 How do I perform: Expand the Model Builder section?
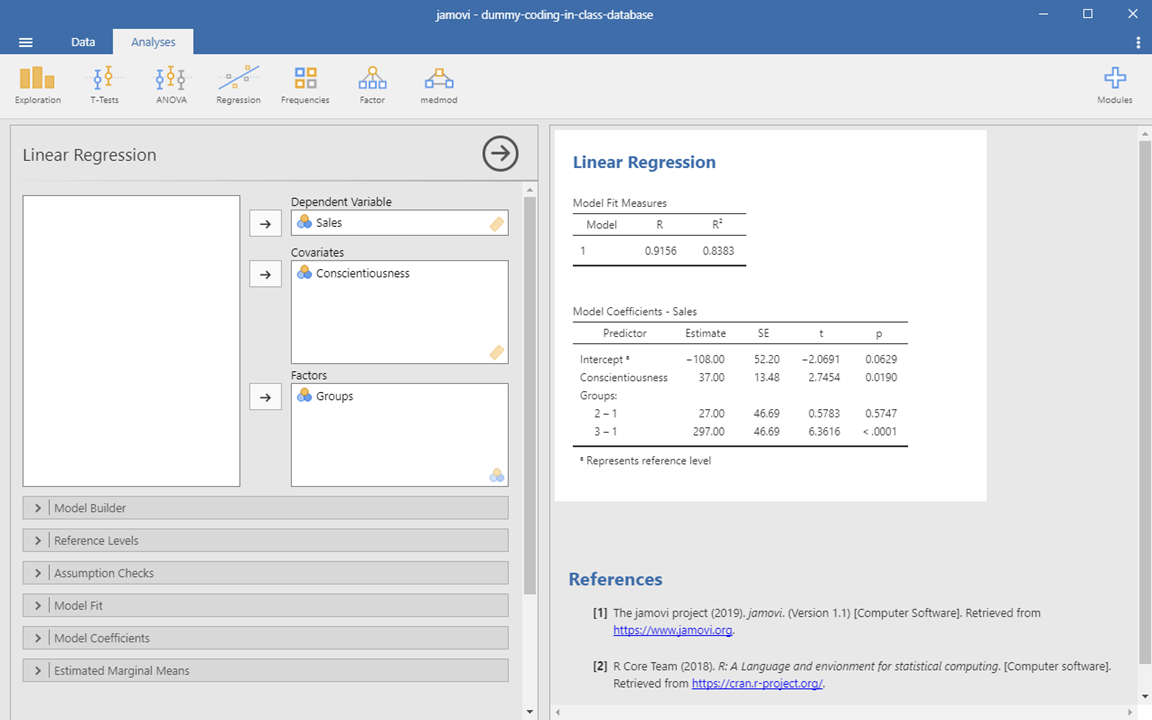(265, 508)
